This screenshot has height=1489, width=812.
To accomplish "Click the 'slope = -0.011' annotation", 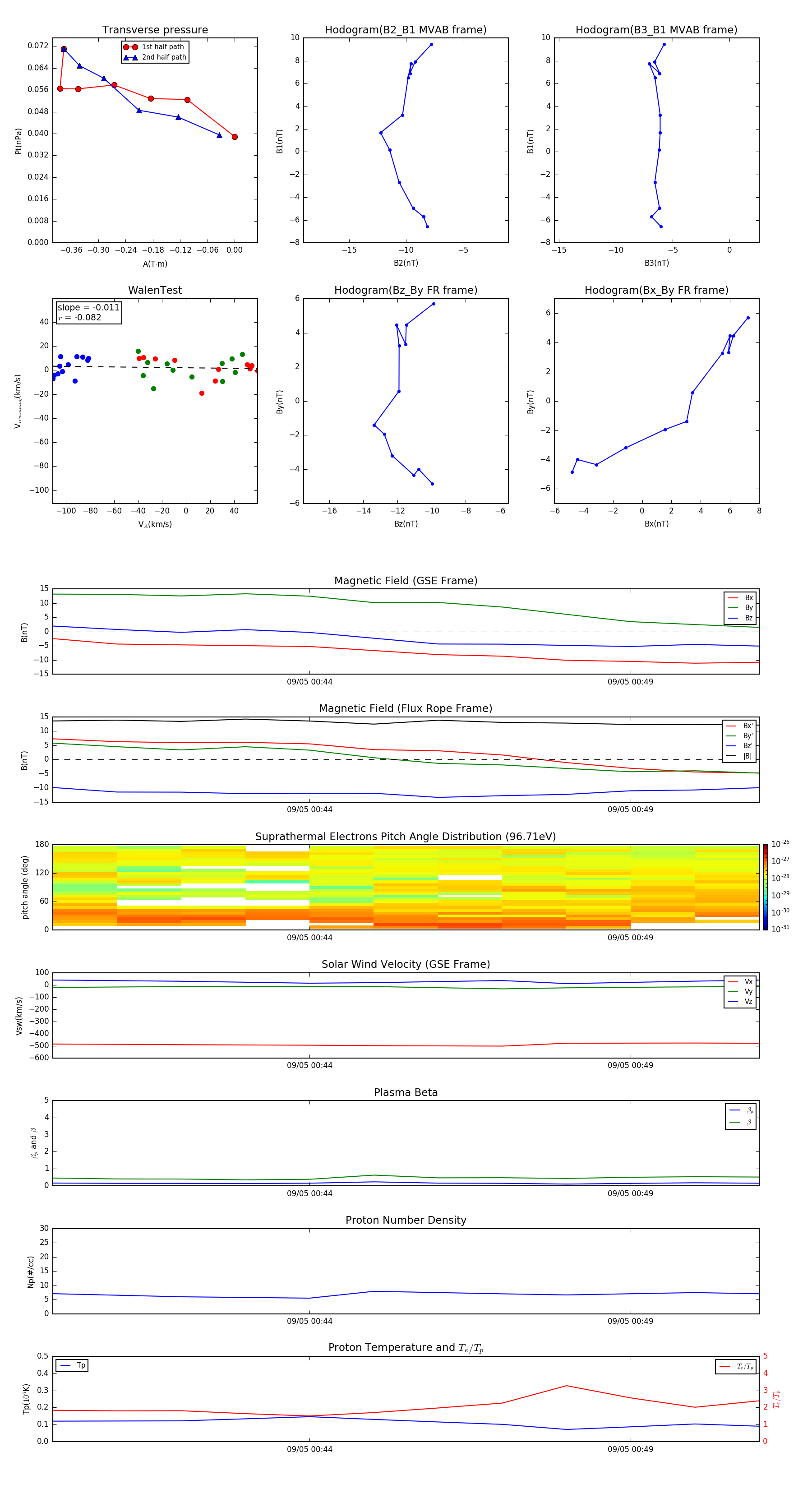I will tap(88, 308).
